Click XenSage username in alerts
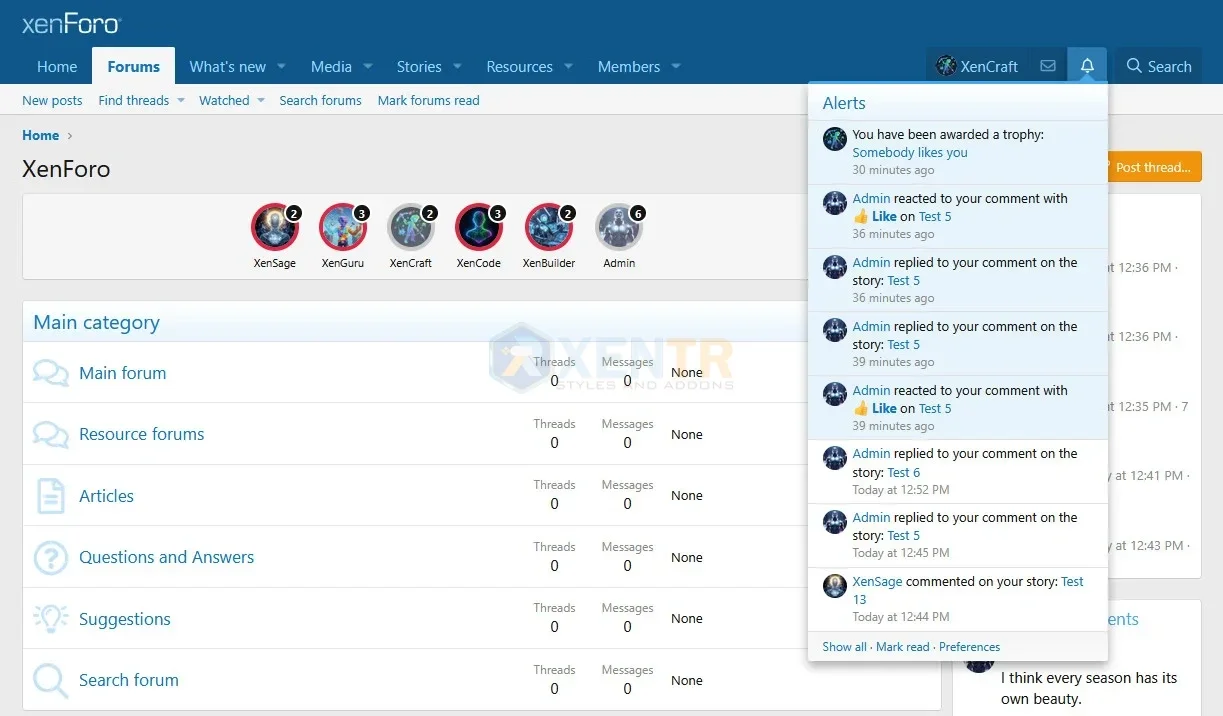This screenshot has height=716, width=1223. coord(877,582)
